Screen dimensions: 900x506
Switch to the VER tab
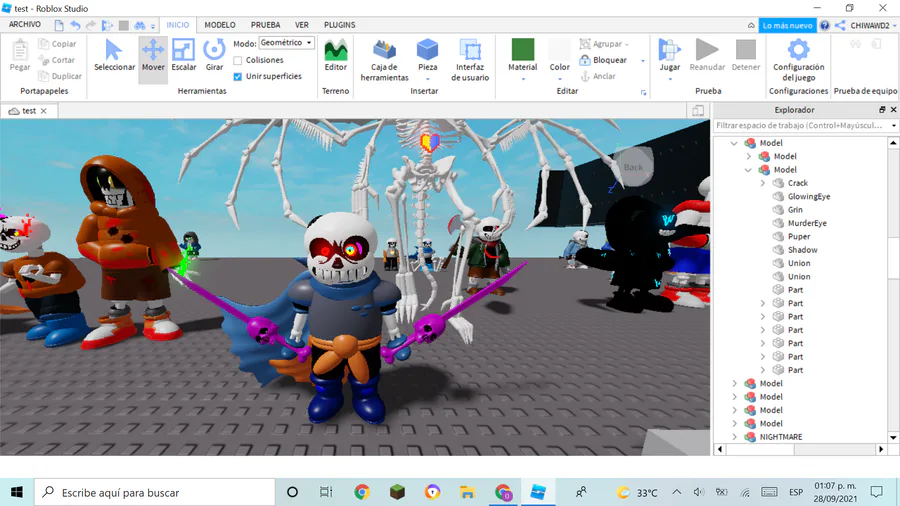pos(302,25)
